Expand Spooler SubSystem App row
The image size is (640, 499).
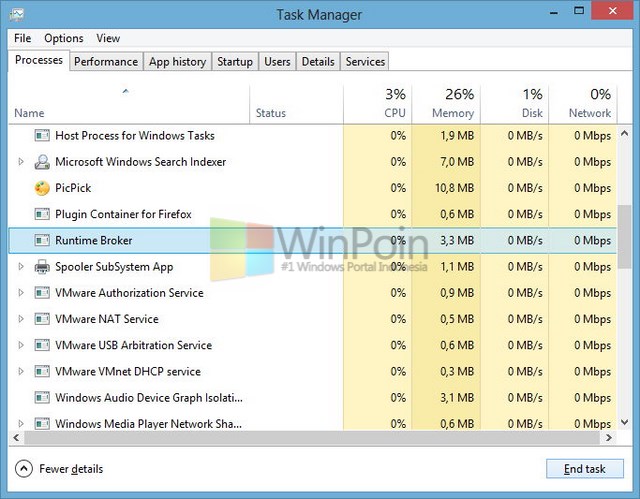[21, 266]
